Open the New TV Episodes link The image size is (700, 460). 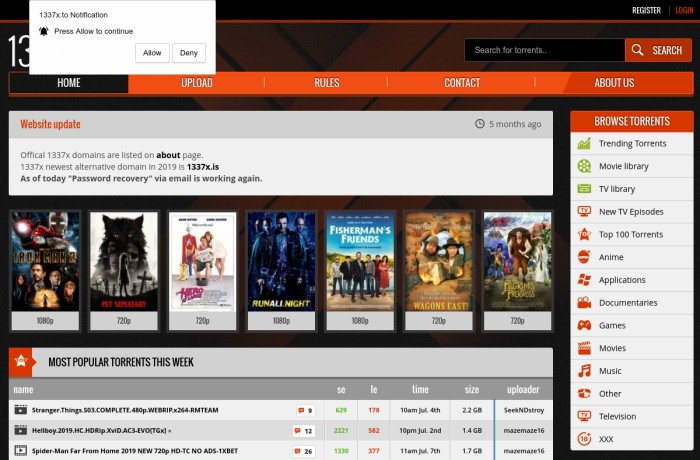[x=631, y=212]
